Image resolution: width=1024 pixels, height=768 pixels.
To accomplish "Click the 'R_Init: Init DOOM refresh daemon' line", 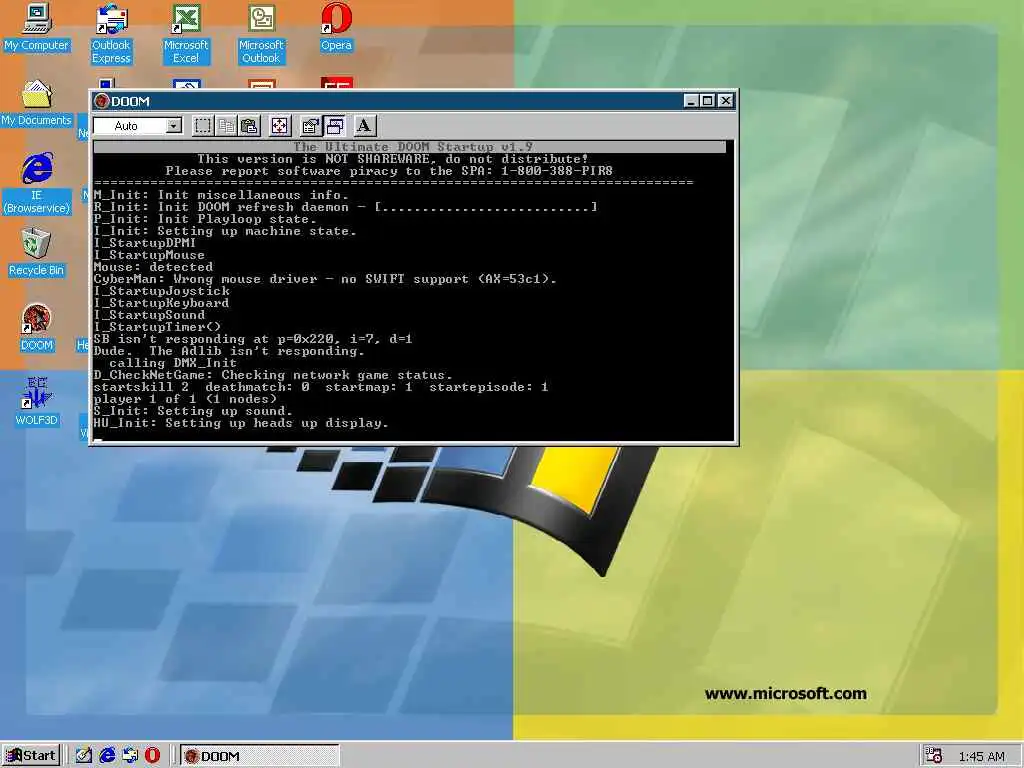I will [x=345, y=207].
